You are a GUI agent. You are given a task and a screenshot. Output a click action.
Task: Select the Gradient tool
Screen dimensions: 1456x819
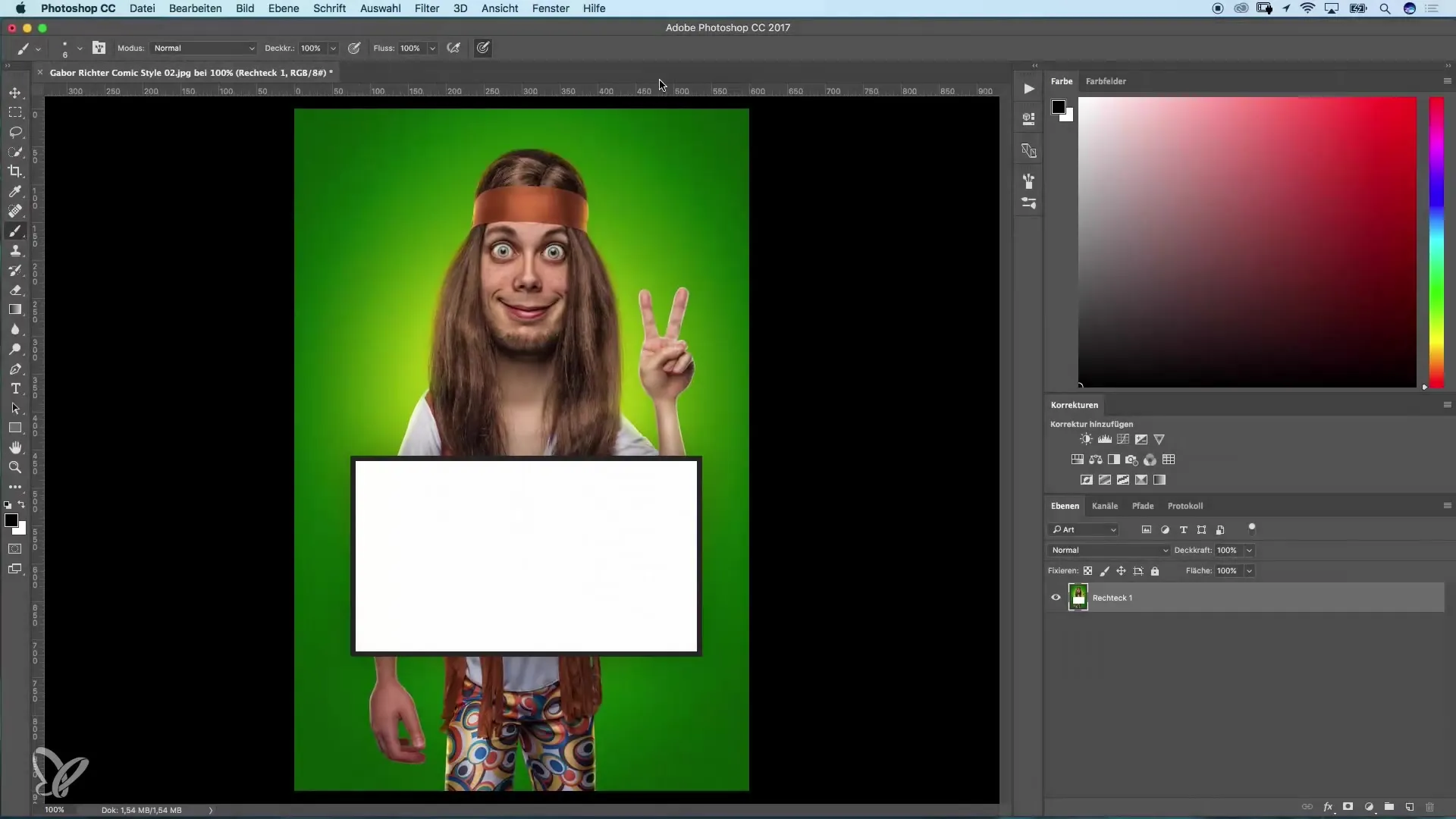(x=15, y=309)
